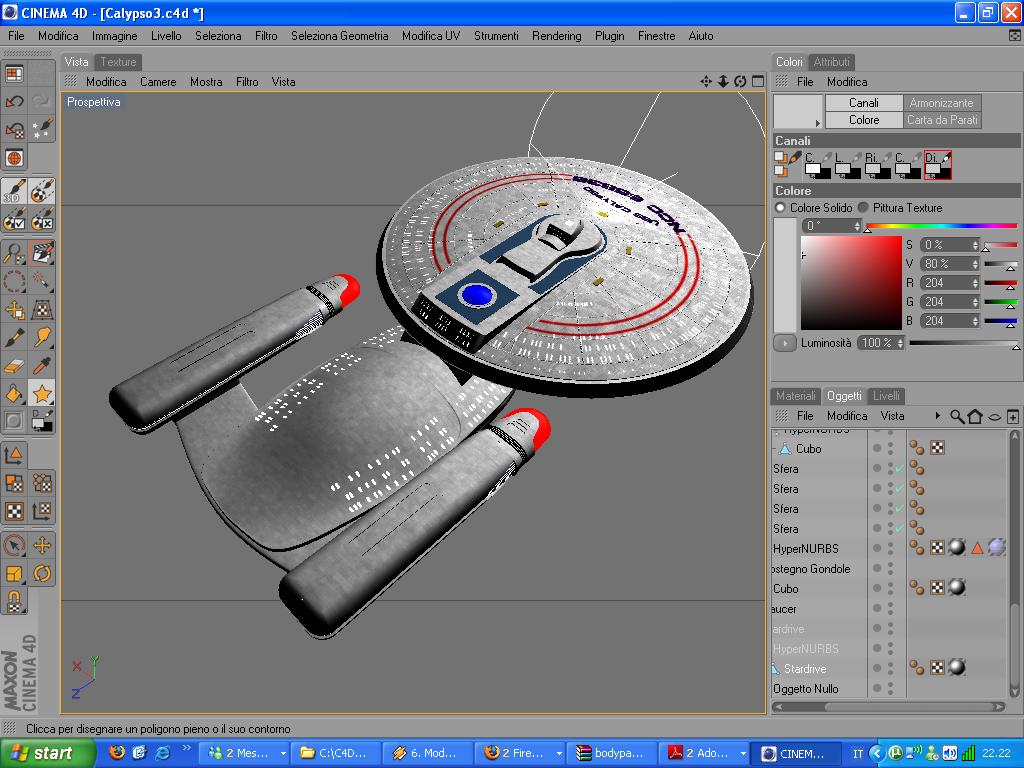Click the Undo arrow icon
Screen dimensions: 1024x768
click(x=14, y=101)
